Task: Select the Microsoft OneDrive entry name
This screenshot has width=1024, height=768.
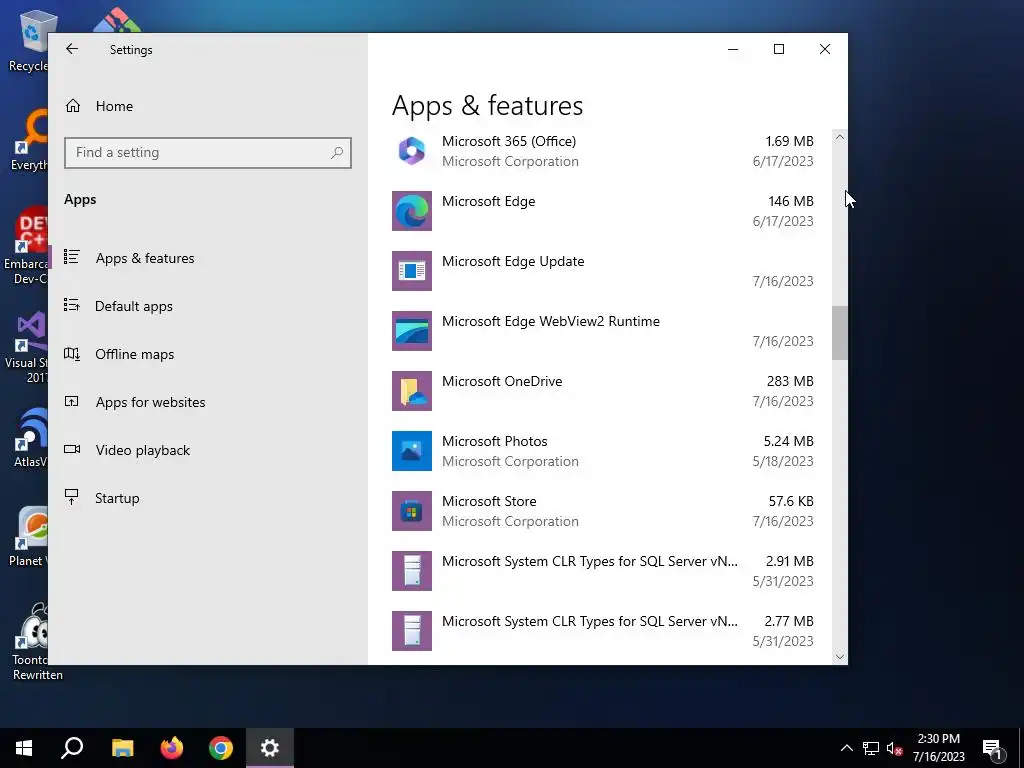Action: click(502, 381)
